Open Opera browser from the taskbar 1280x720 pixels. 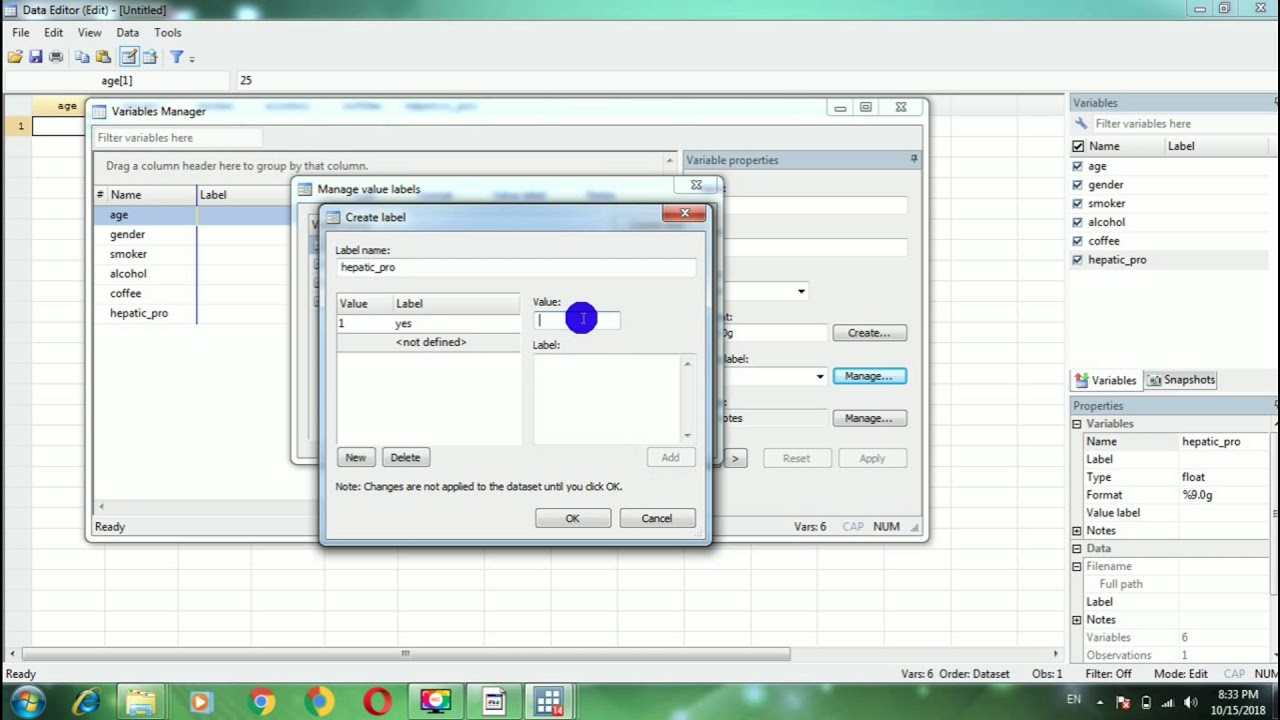(x=378, y=702)
